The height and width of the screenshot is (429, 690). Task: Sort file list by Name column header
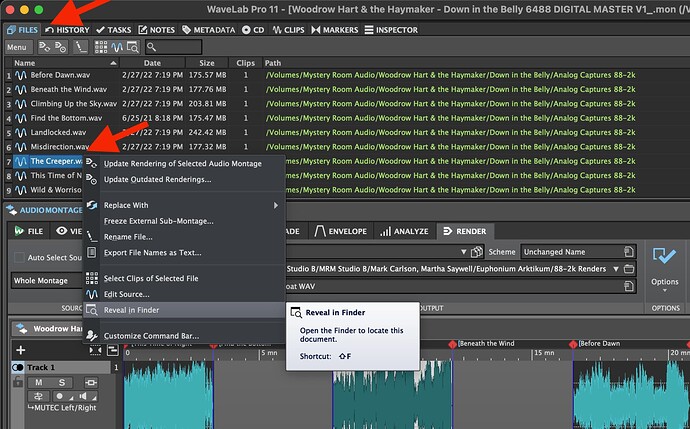[40, 62]
